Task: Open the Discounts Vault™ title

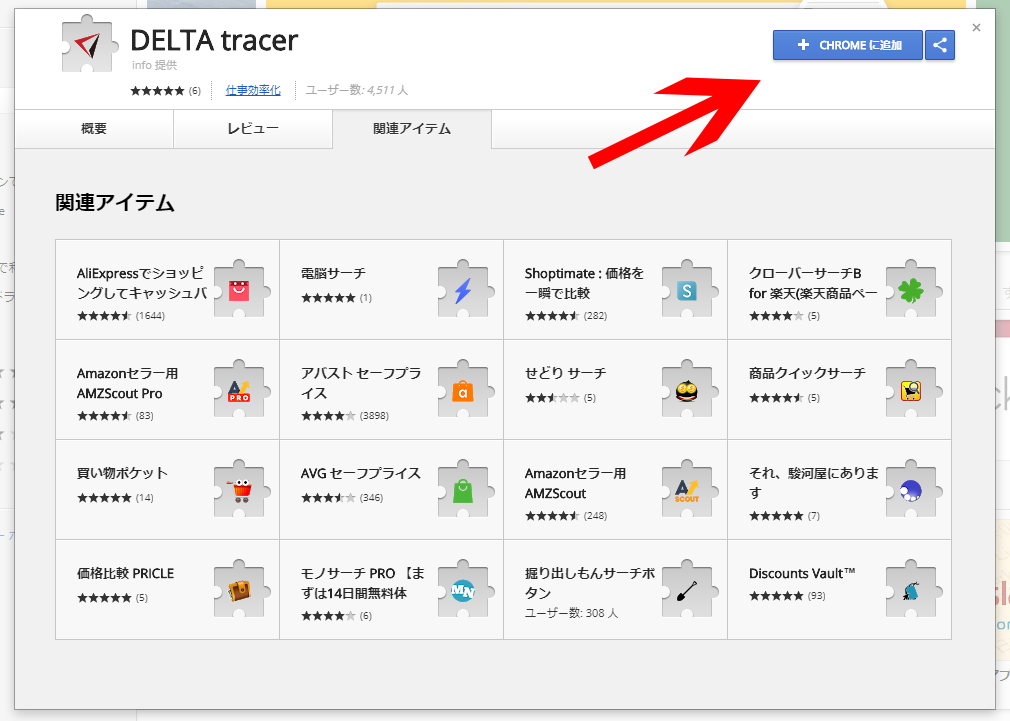Action: 802,573
